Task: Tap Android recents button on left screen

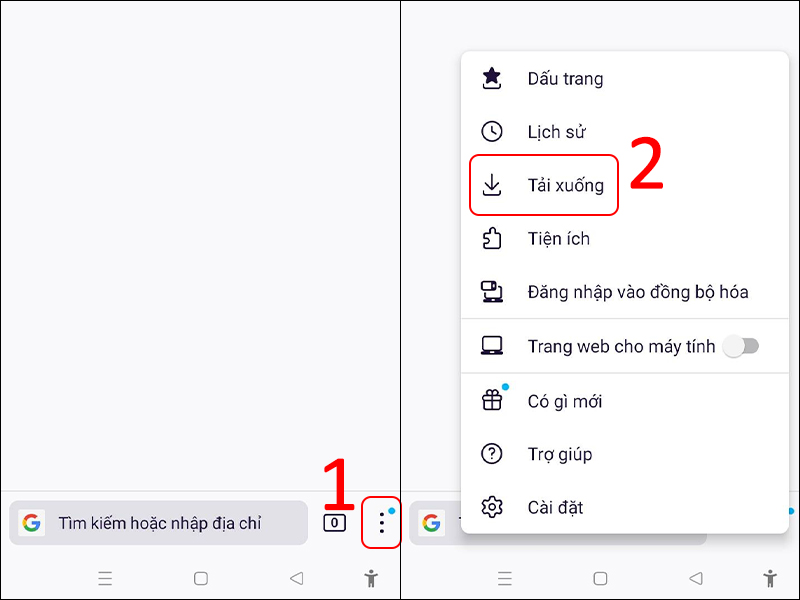Action: (x=105, y=579)
